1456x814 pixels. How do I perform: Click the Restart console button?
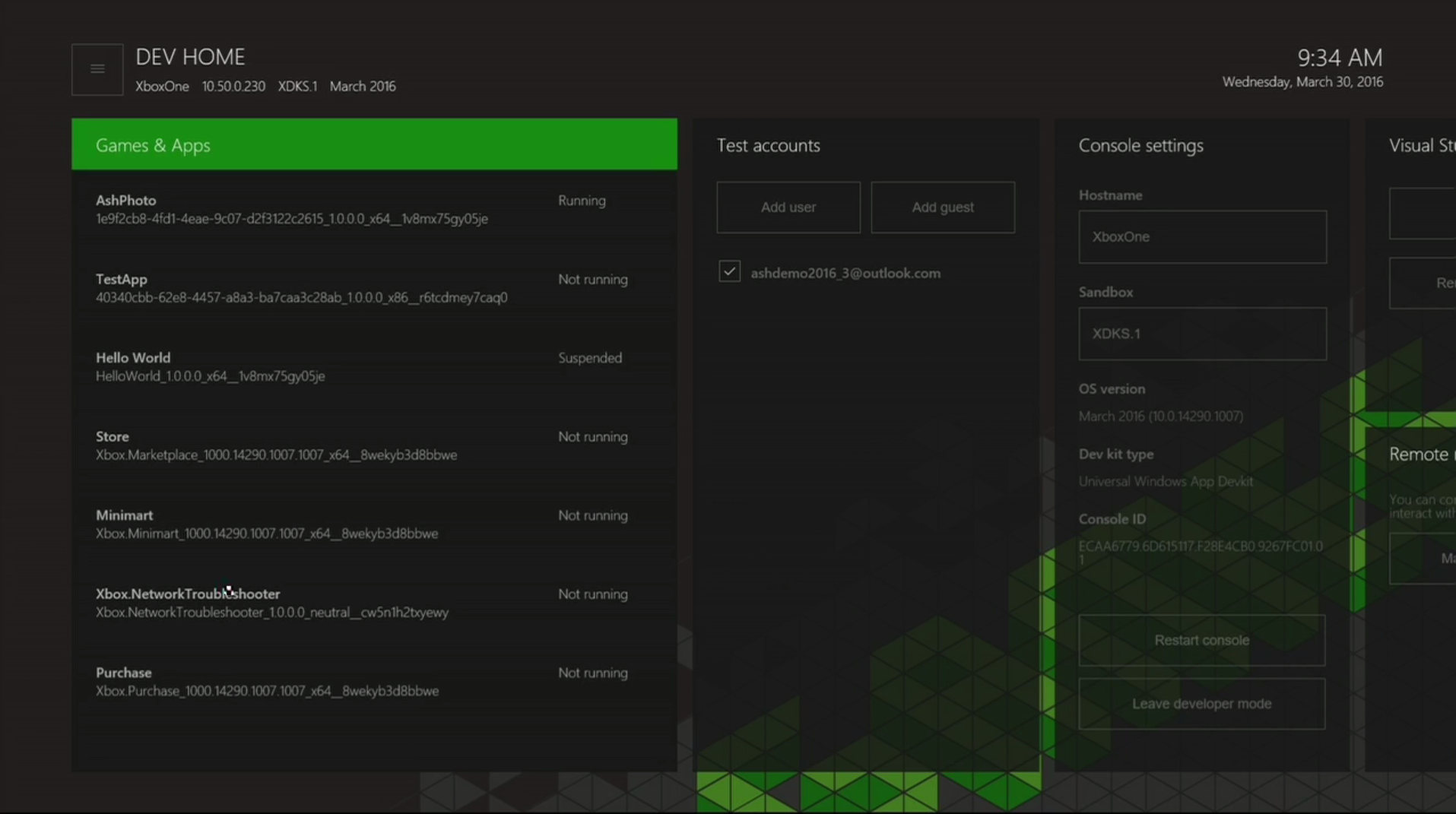(1201, 640)
